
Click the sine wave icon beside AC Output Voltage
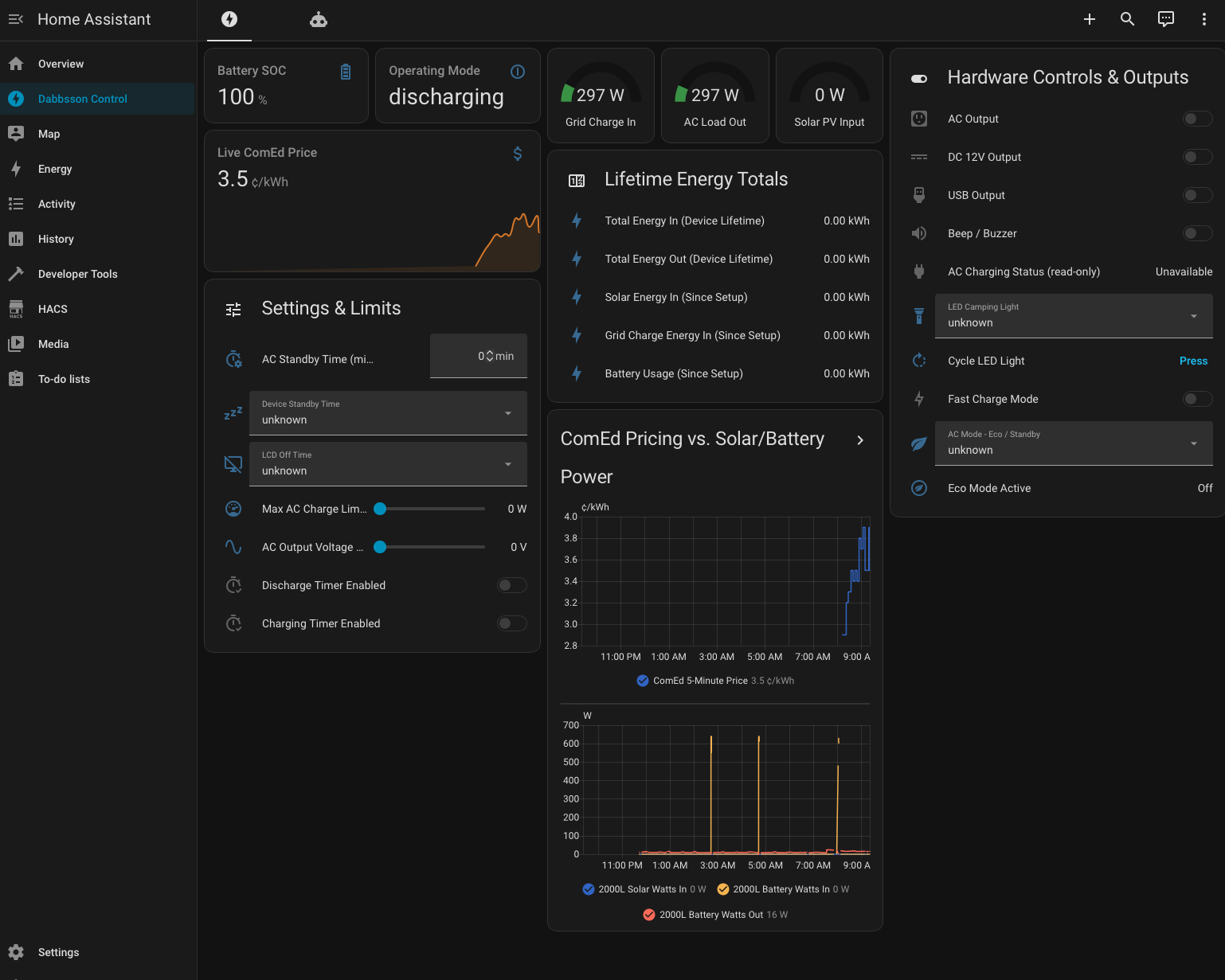click(x=233, y=547)
